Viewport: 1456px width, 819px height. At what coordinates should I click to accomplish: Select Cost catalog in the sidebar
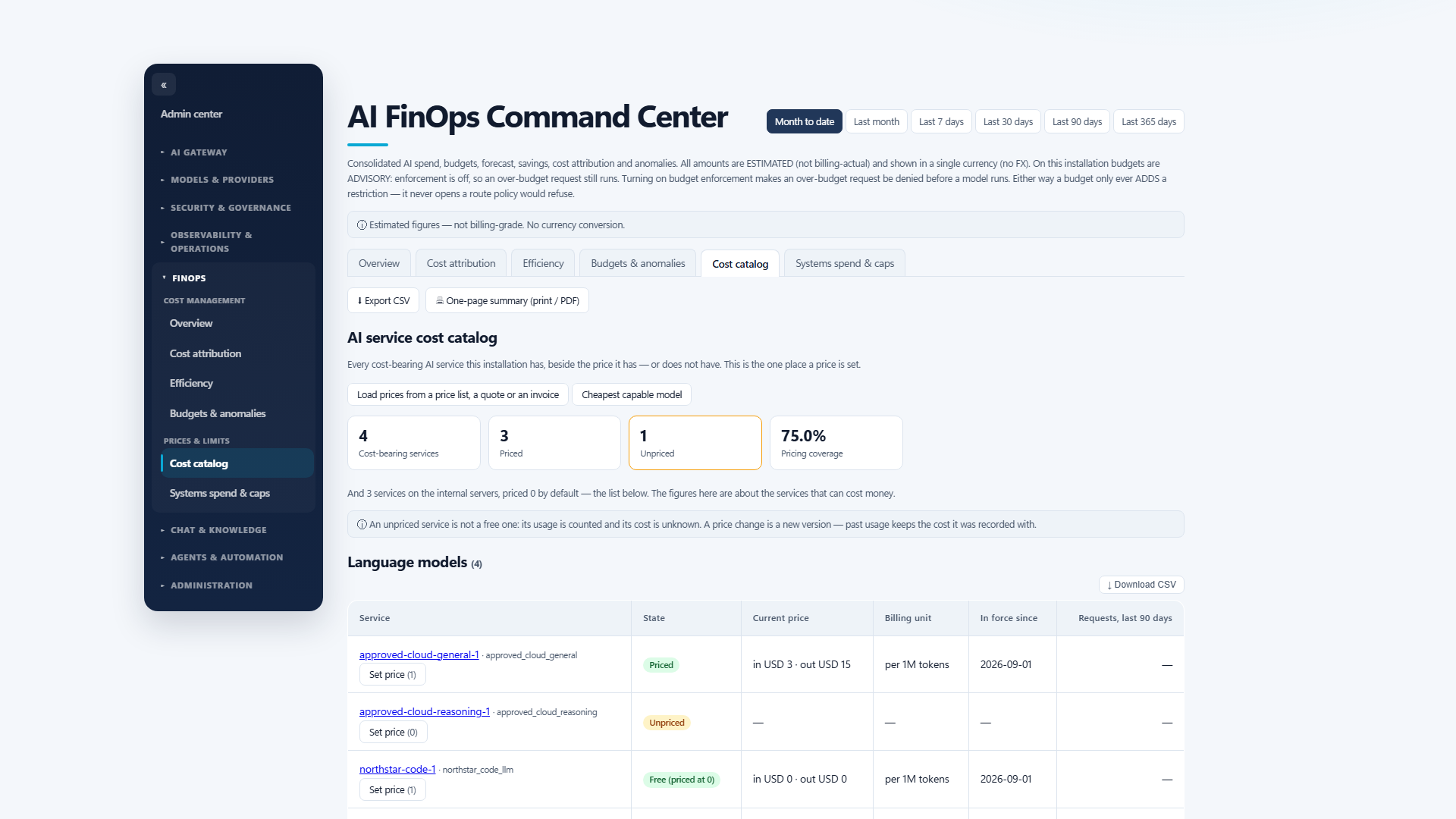(237, 463)
